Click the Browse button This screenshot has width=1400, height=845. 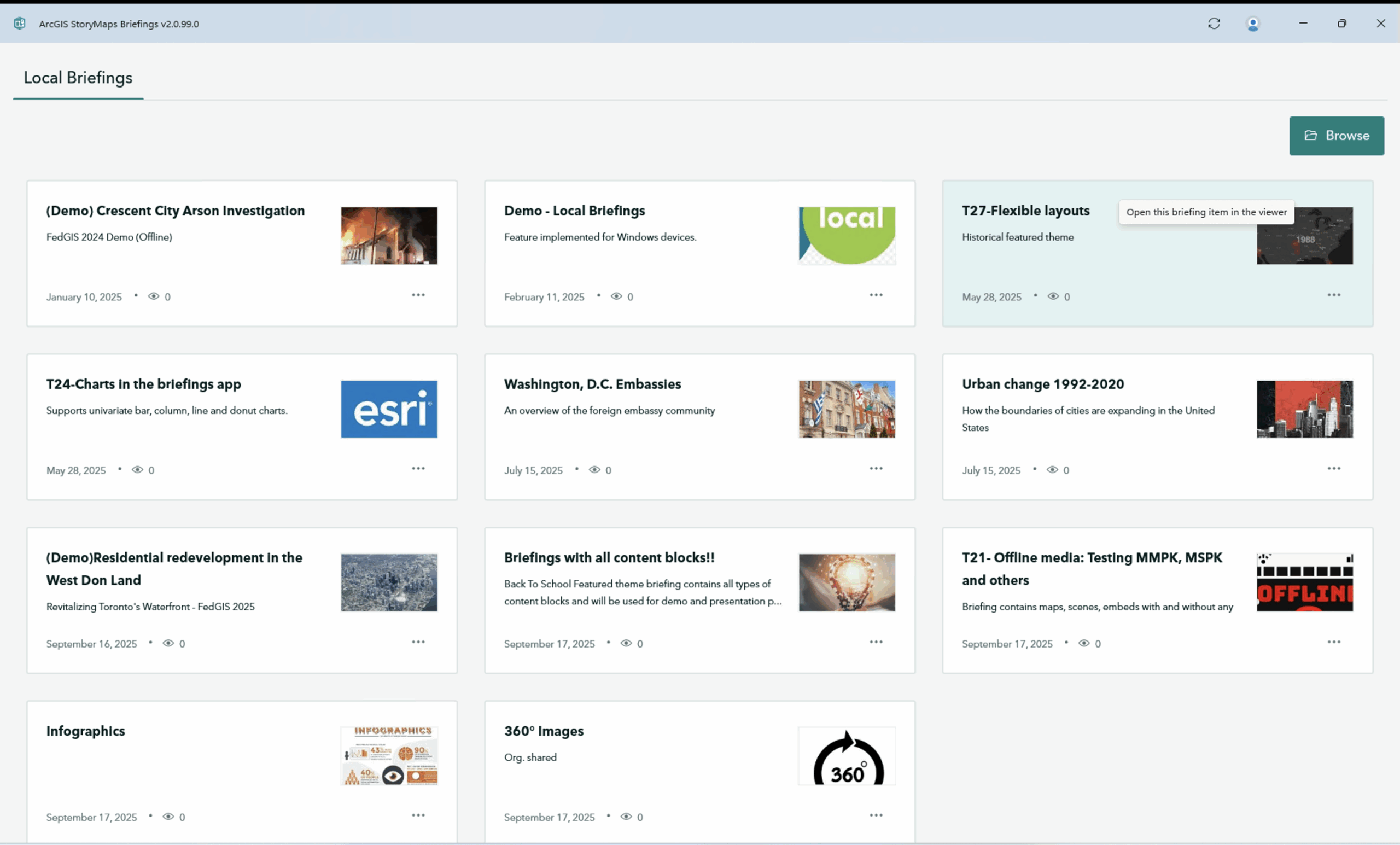pos(1336,136)
